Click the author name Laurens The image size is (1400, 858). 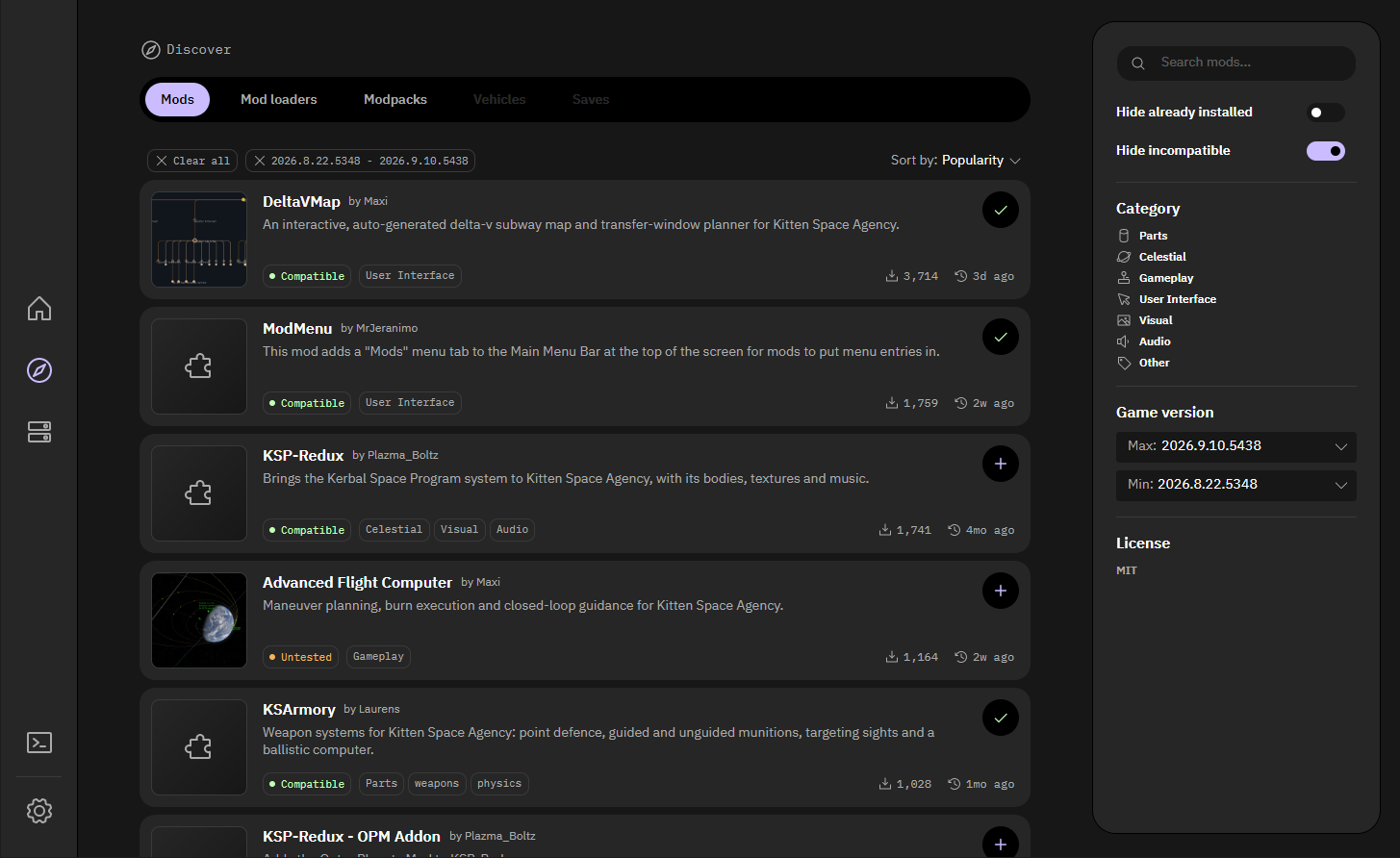point(379,710)
